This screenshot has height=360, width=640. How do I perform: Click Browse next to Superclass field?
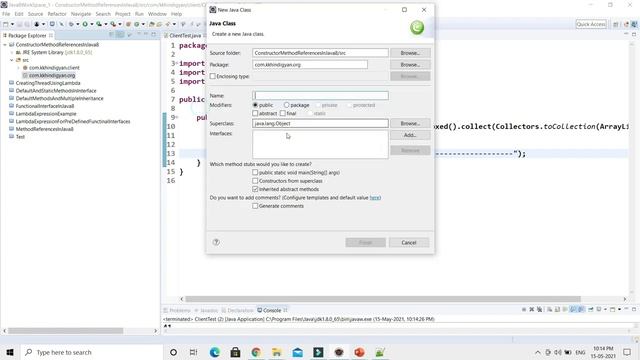[x=410, y=123]
